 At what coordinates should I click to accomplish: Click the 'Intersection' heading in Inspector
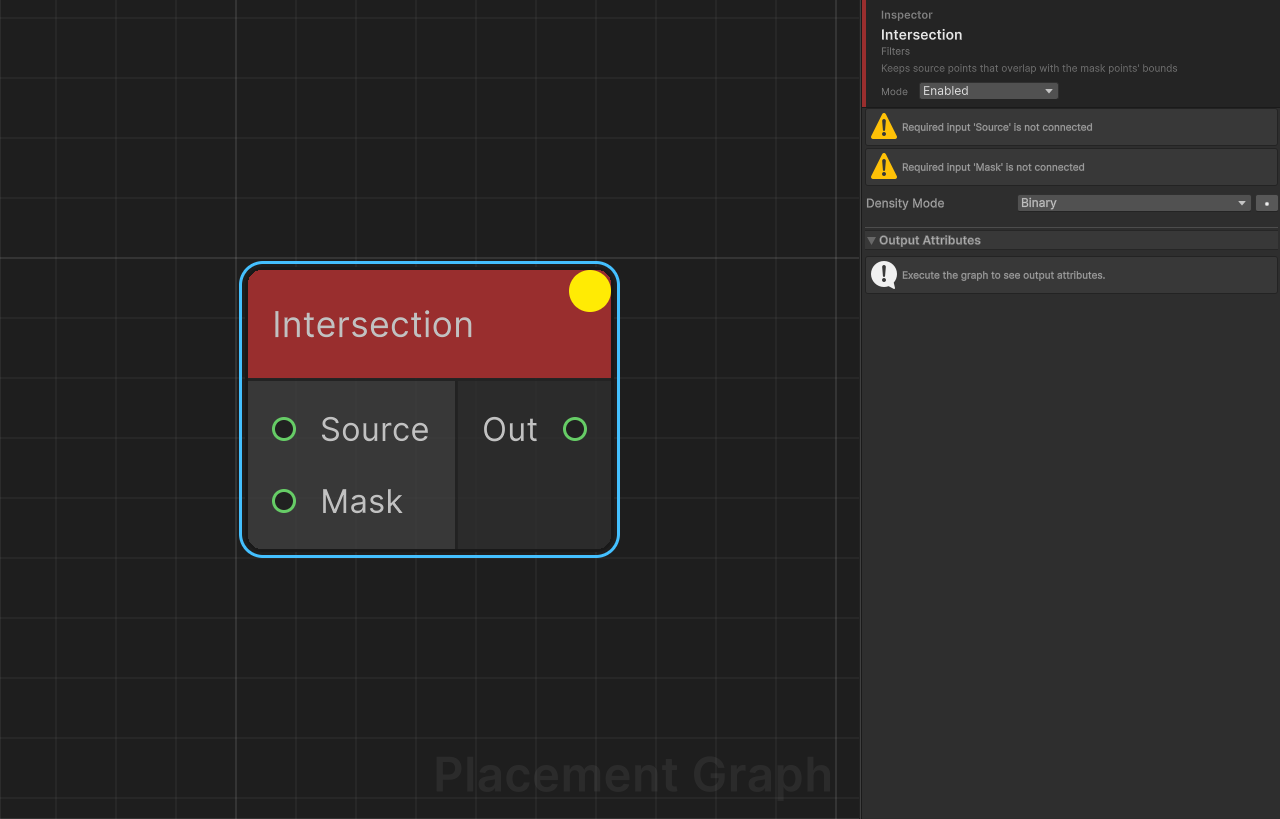922,35
